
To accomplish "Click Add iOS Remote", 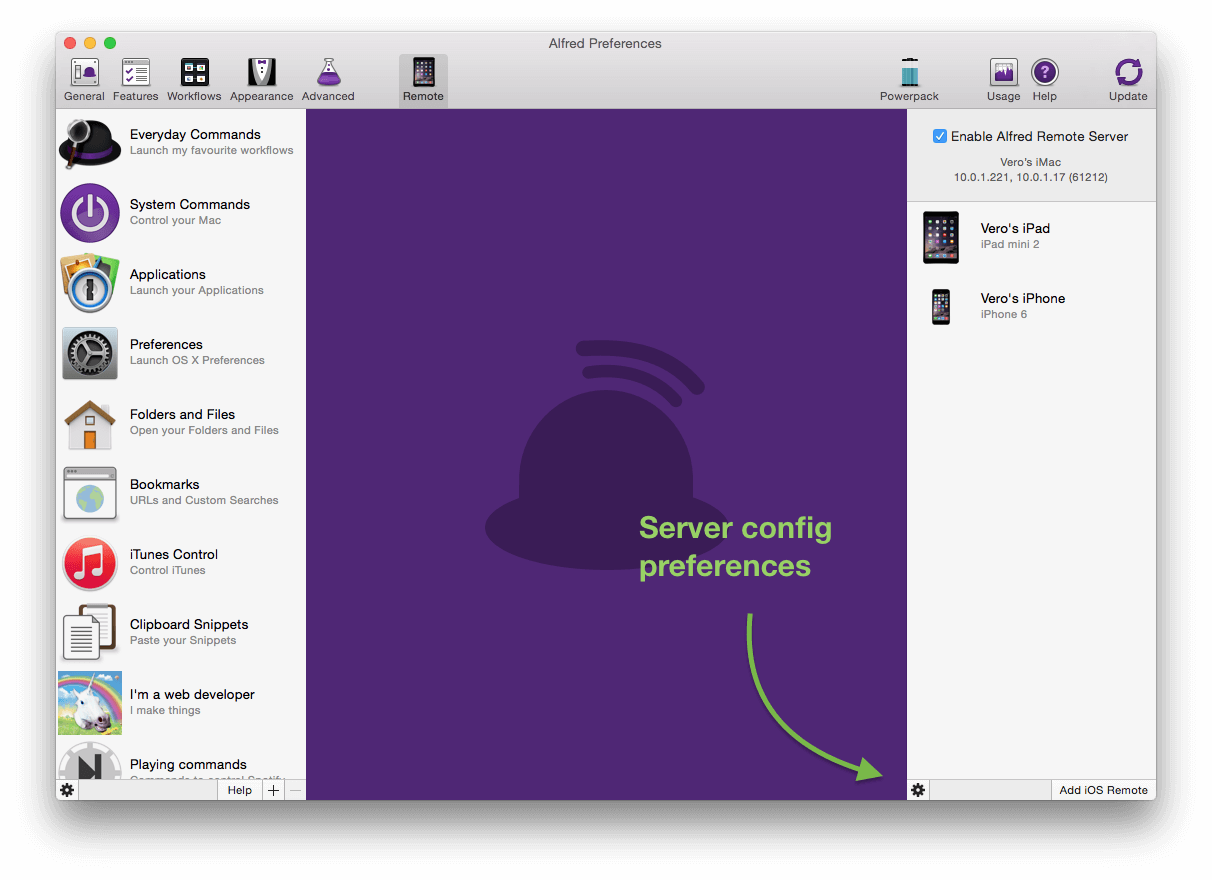I will 1103,789.
